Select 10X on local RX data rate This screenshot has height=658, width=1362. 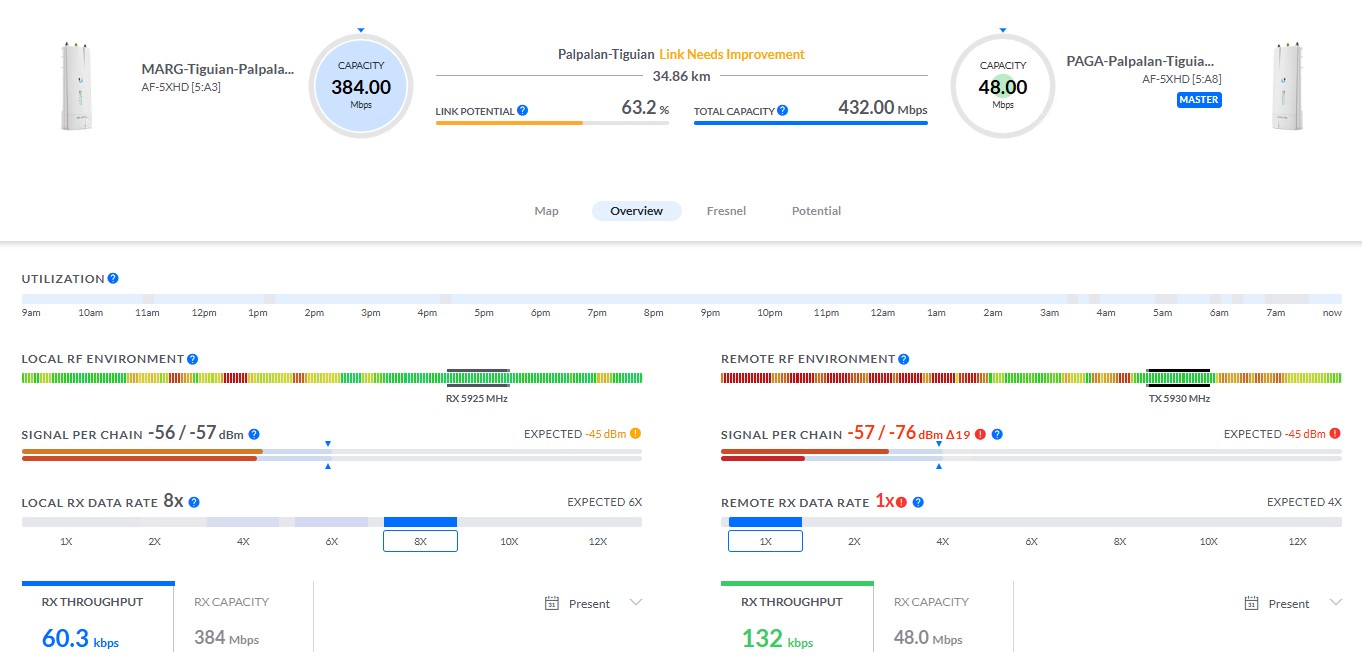[x=509, y=541]
